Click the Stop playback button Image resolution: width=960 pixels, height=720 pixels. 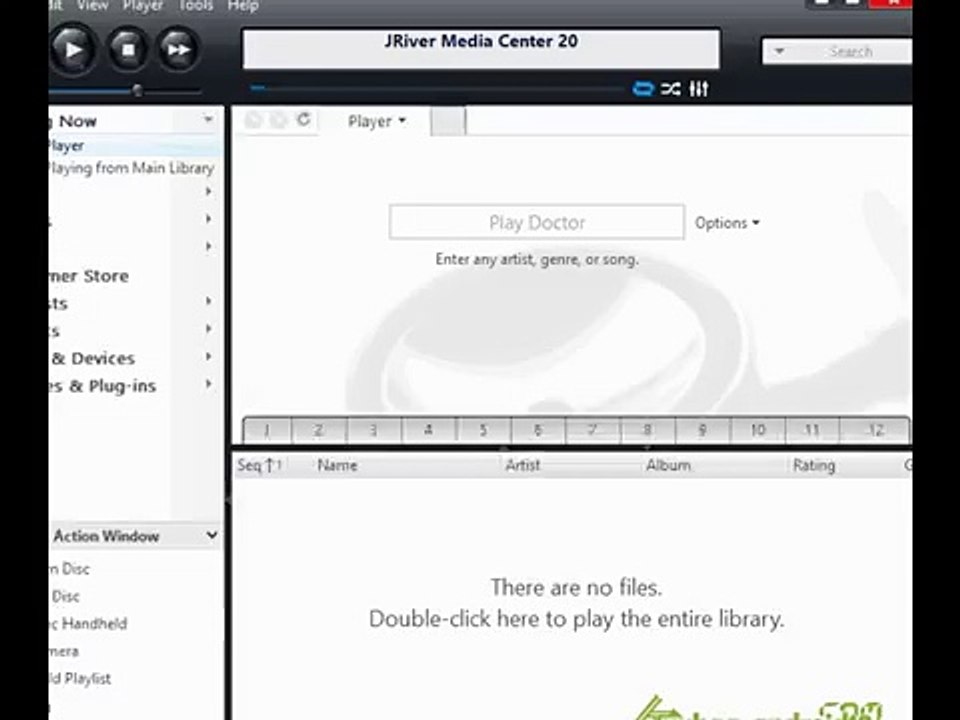pyautogui.click(x=128, y=50)
